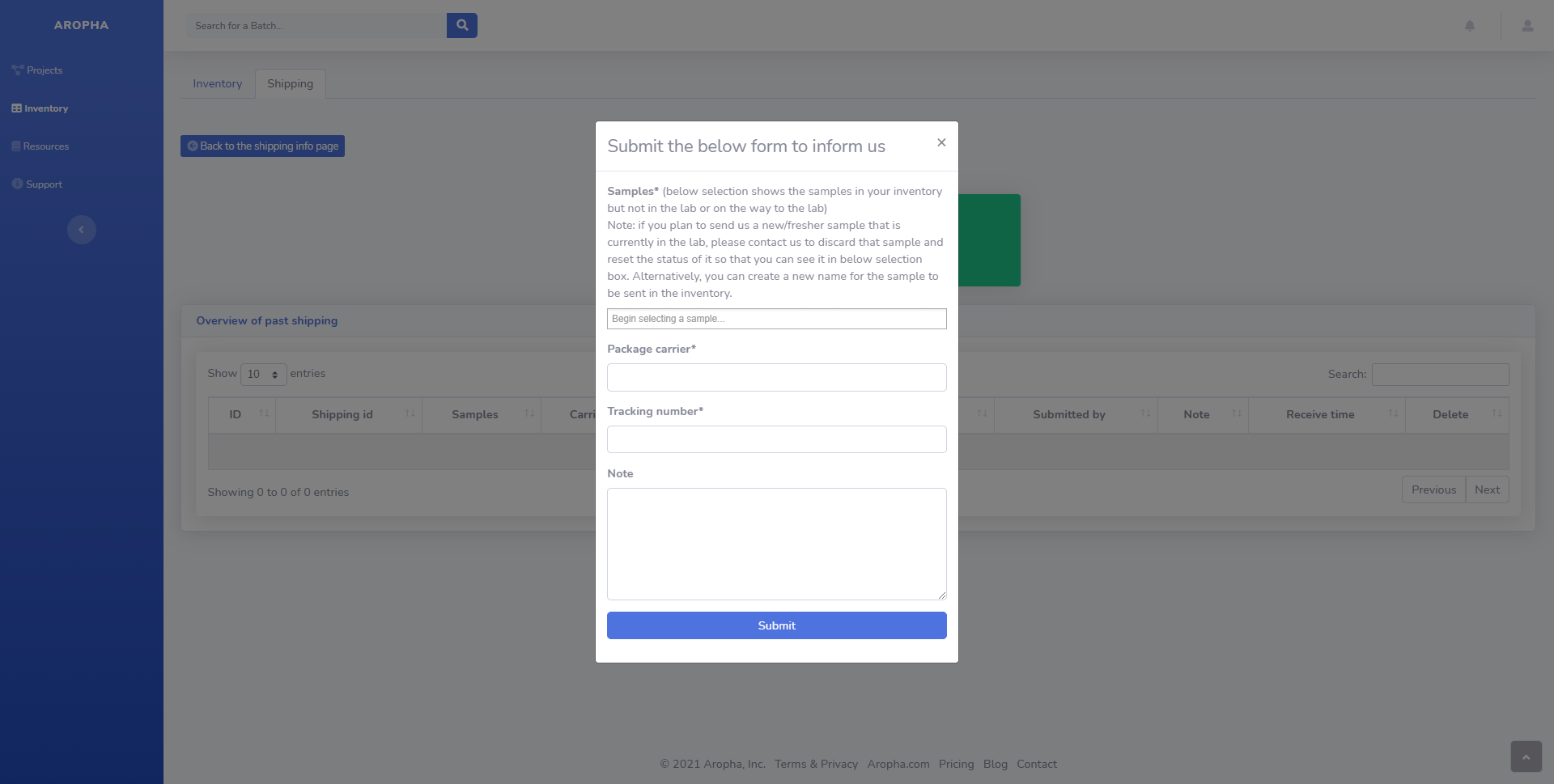Go back to the shipping info page

pos(262,146)
